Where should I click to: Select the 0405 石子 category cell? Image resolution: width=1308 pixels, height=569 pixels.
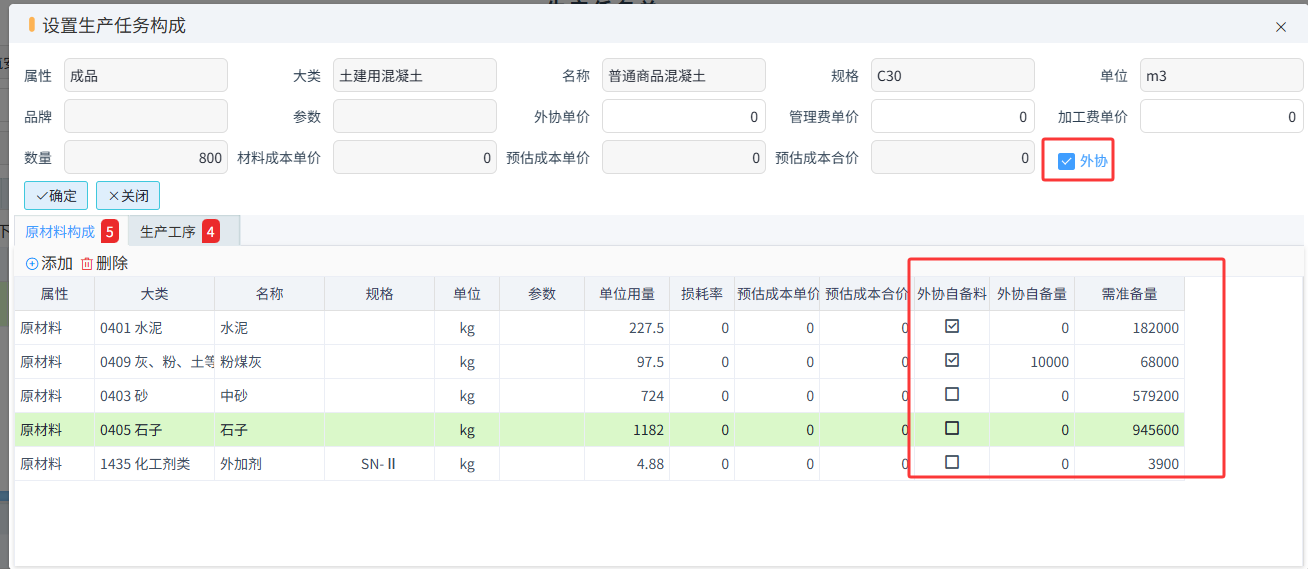pyautogui.click(x=154, y=430)
